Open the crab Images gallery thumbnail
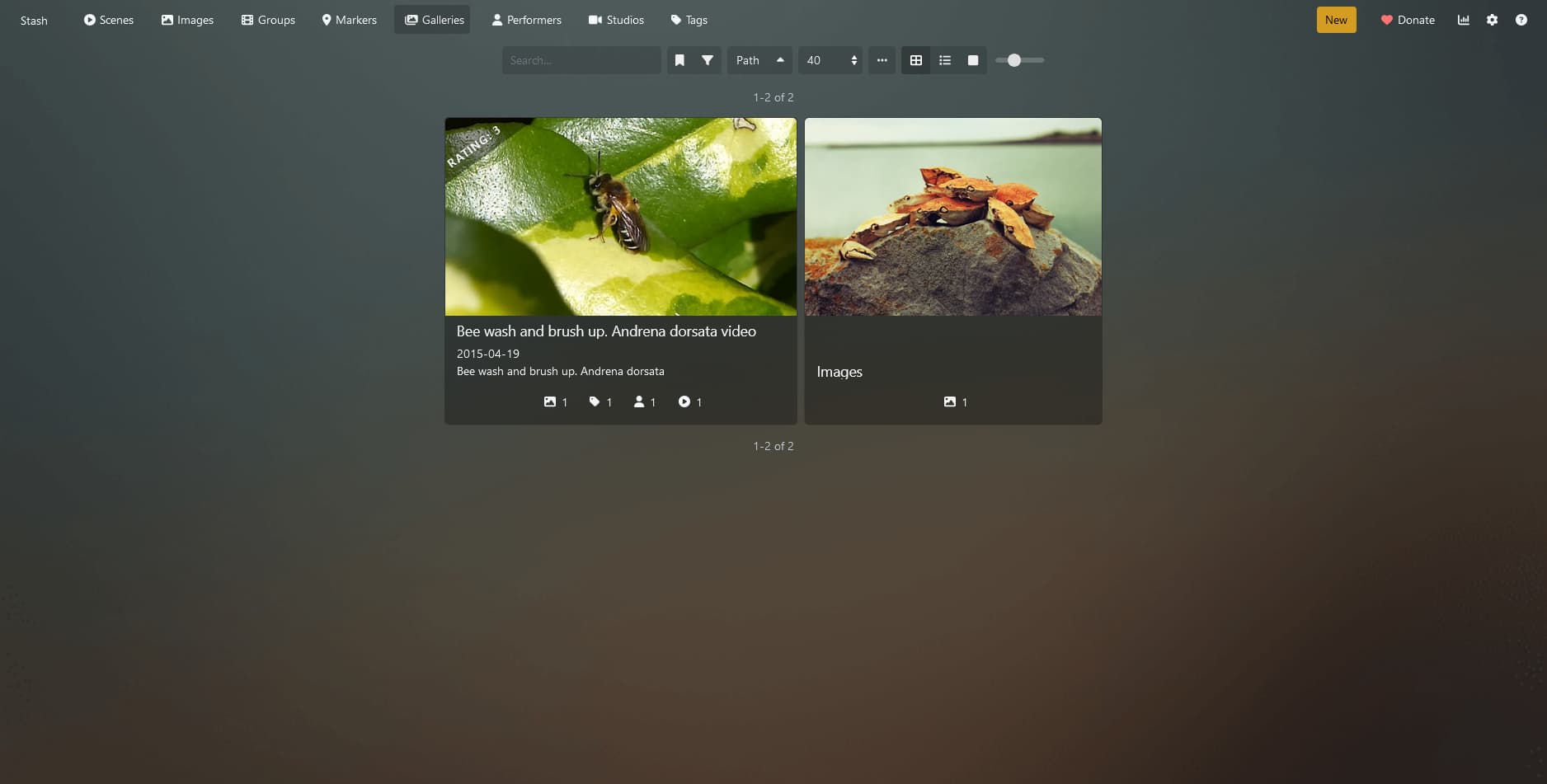 953,217
